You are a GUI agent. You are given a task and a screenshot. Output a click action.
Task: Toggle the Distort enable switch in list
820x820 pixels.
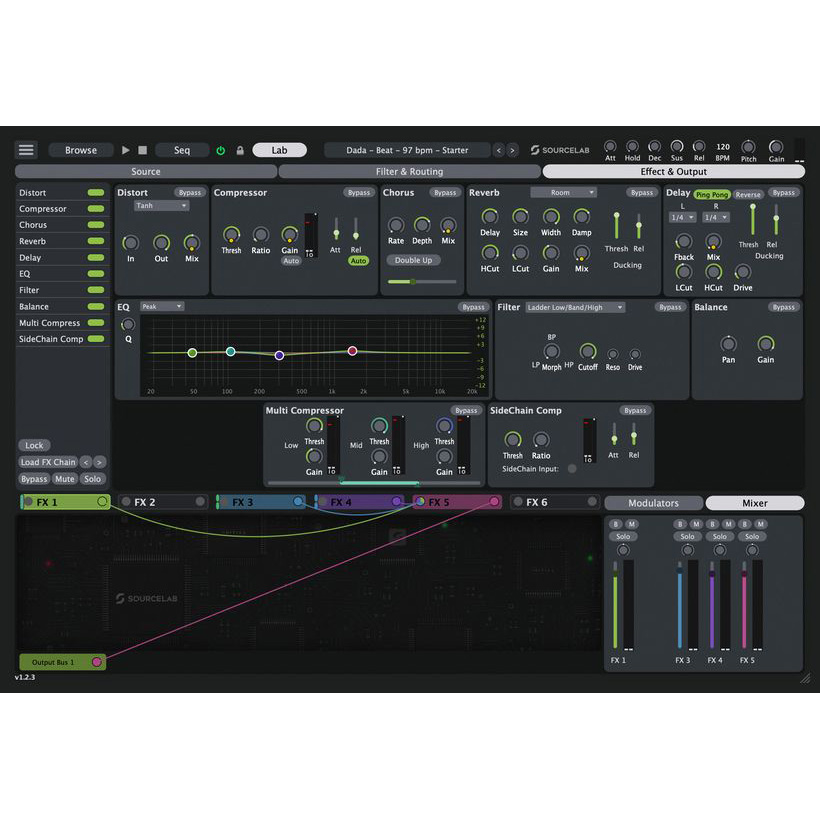click(96, 192)
